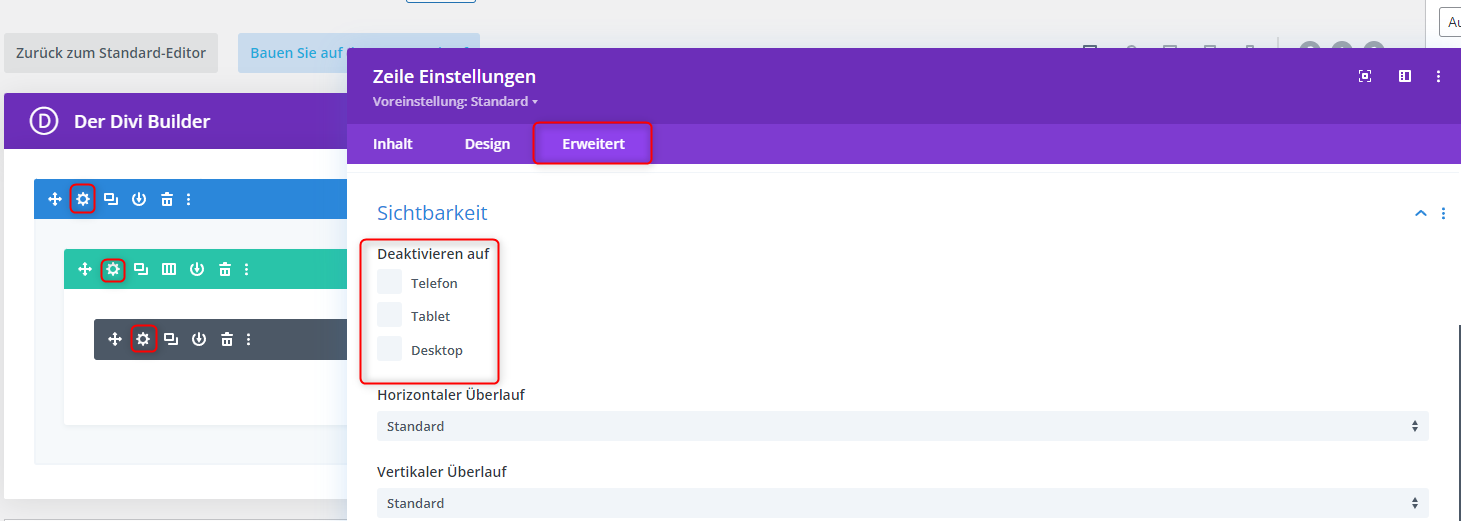Duplicate the green row

click(141, 269)
